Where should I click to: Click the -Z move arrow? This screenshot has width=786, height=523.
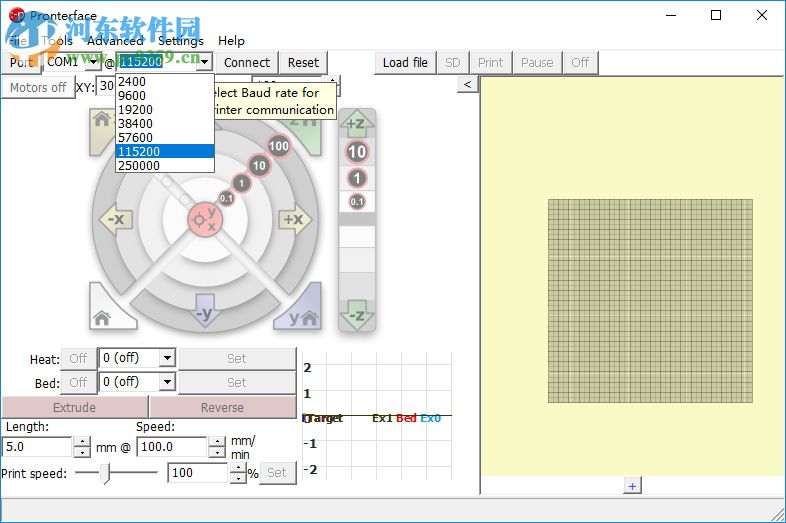(x=356, y=315)
